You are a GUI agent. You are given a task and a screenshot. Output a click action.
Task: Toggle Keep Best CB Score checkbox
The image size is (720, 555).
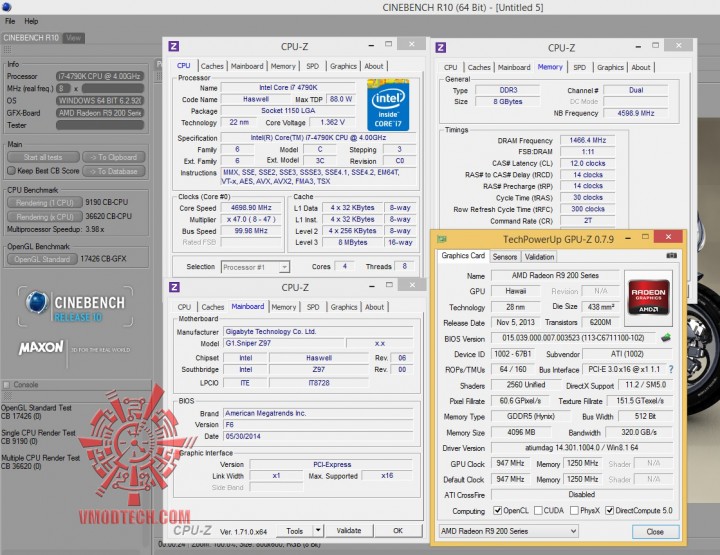coord(11,170)
